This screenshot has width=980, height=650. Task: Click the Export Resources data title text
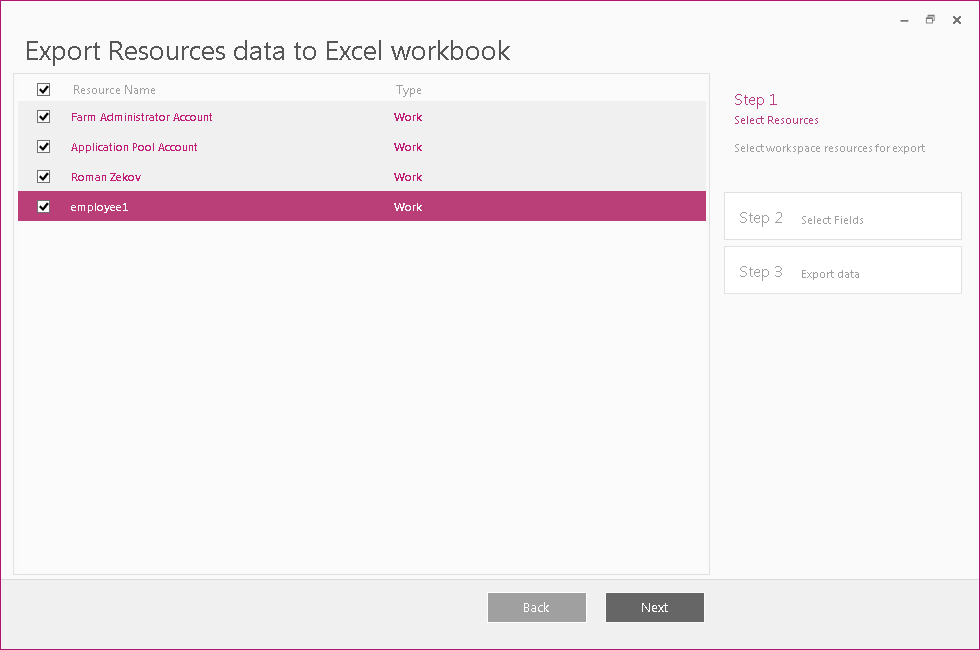pyautogui.click(x=268, y=51)
